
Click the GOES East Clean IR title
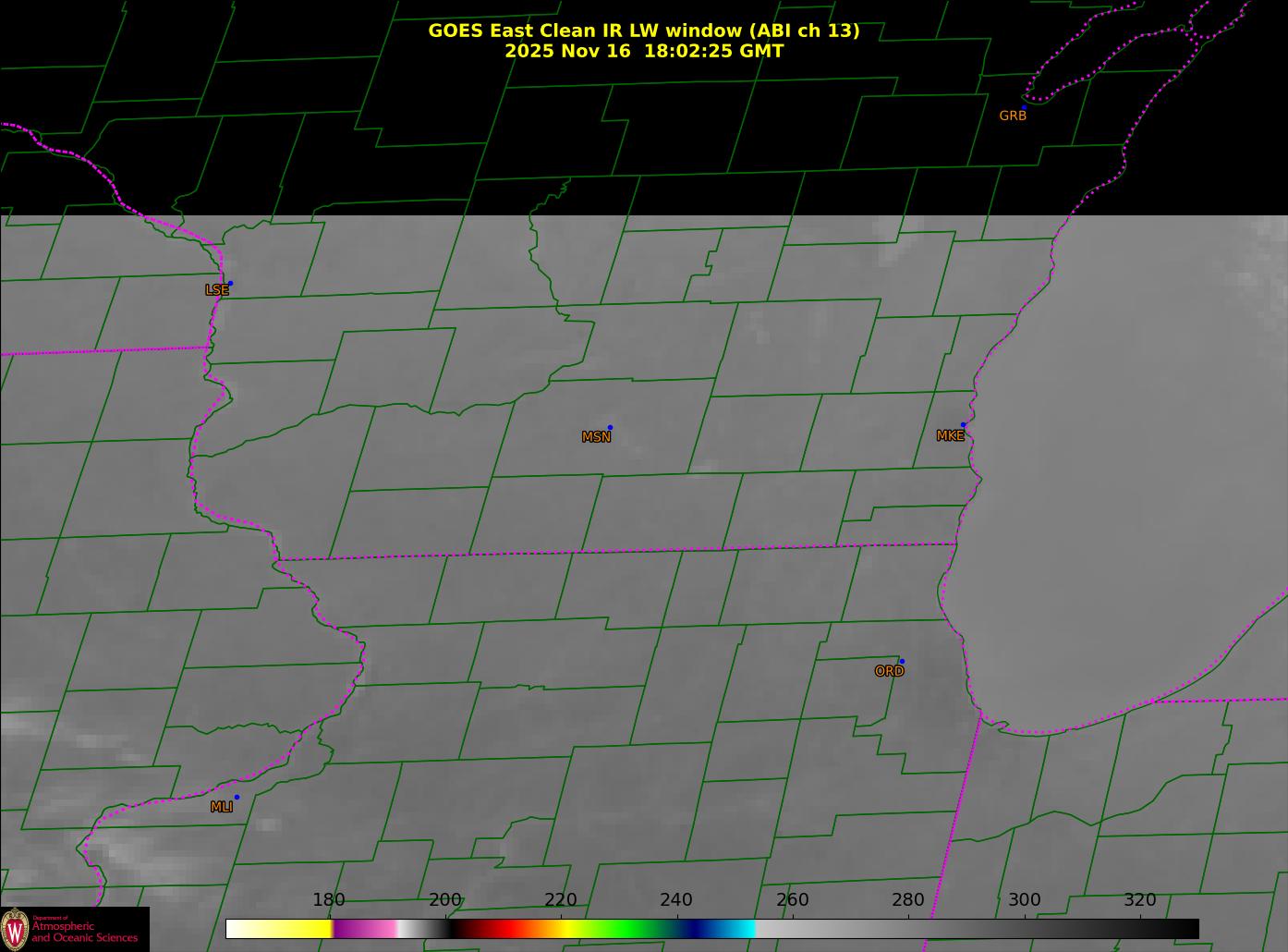point(643,31)
